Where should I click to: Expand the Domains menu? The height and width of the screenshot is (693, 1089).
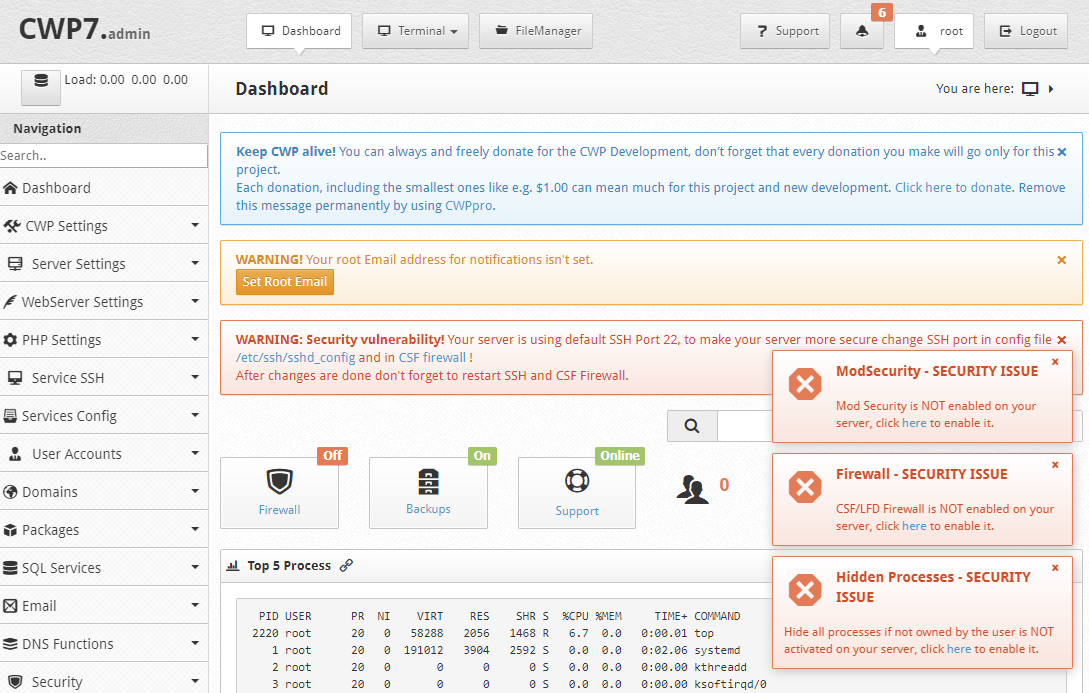point(104,492)
